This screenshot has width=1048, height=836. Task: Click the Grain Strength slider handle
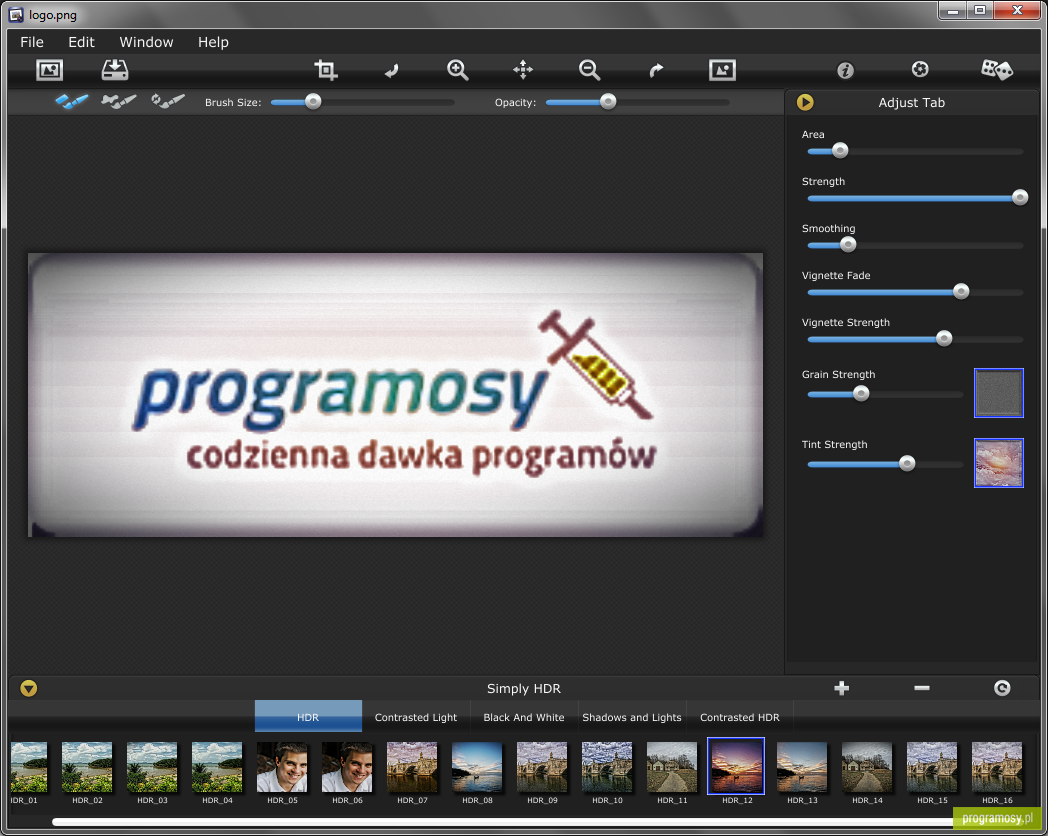862,394
